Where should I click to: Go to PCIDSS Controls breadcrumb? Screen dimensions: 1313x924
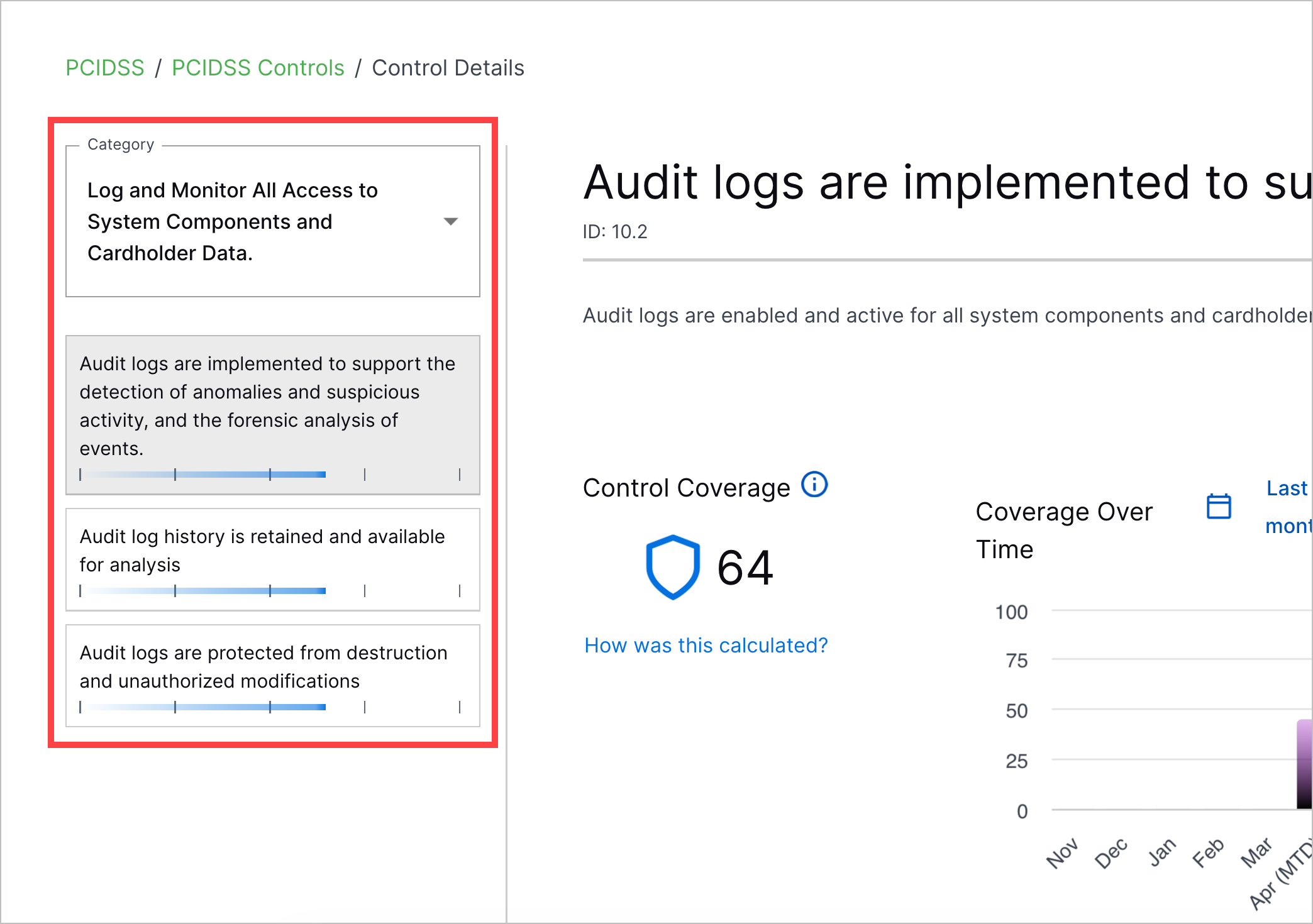[x=258, y=68]
